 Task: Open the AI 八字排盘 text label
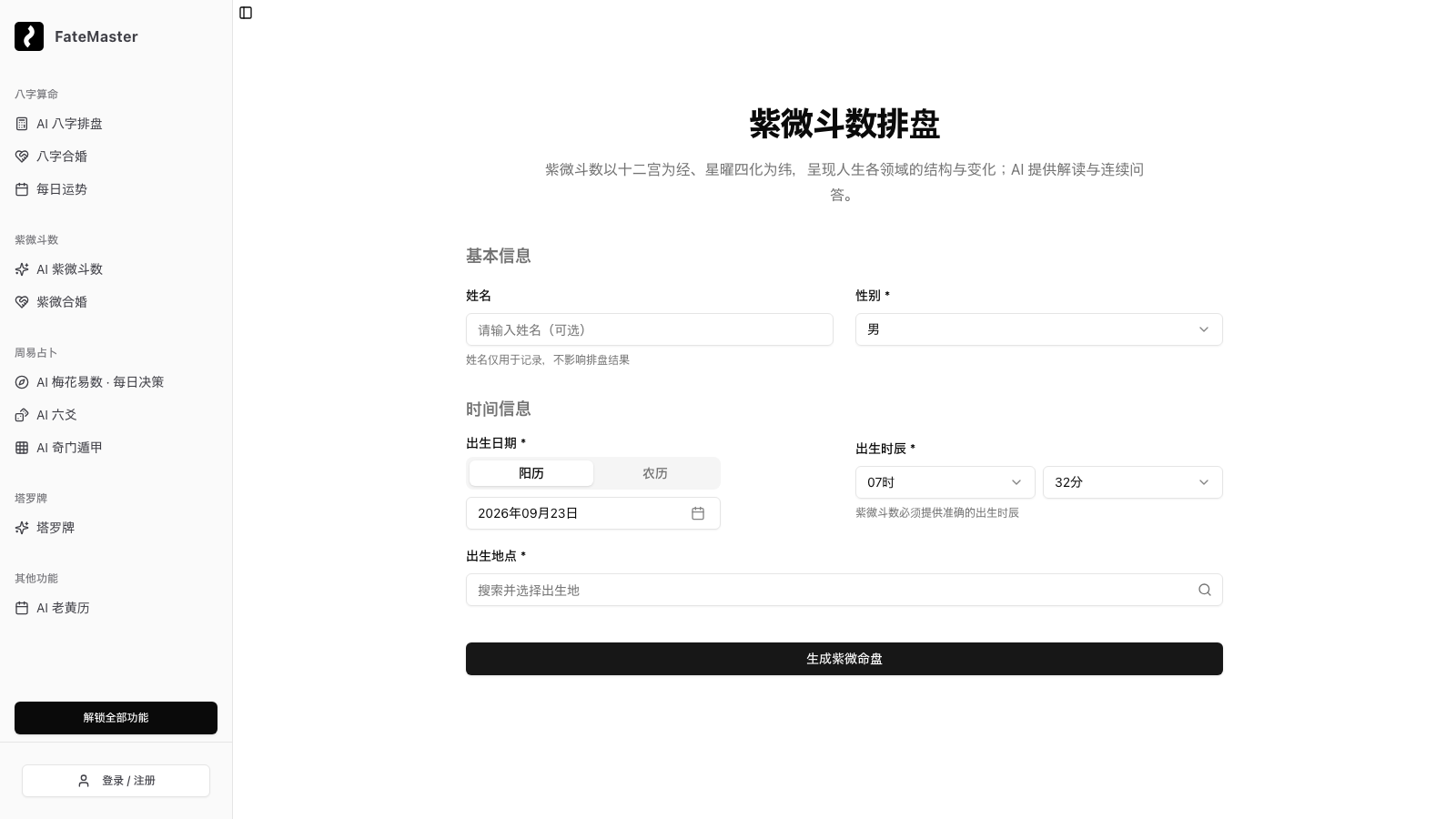coord(69,124)
